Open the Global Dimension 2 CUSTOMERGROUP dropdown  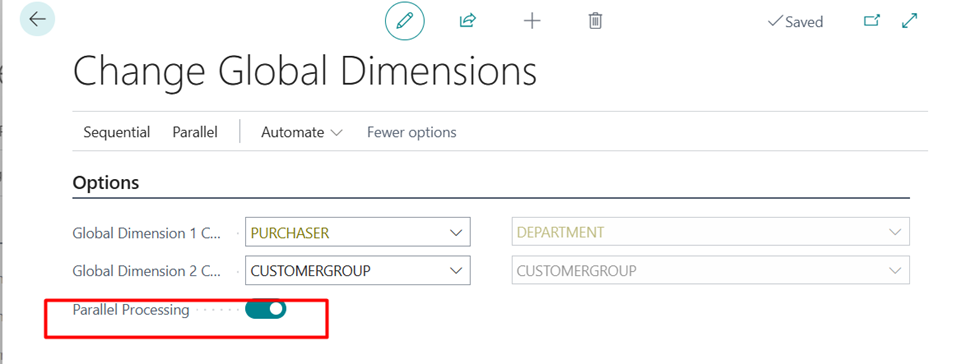pos(455,271)
